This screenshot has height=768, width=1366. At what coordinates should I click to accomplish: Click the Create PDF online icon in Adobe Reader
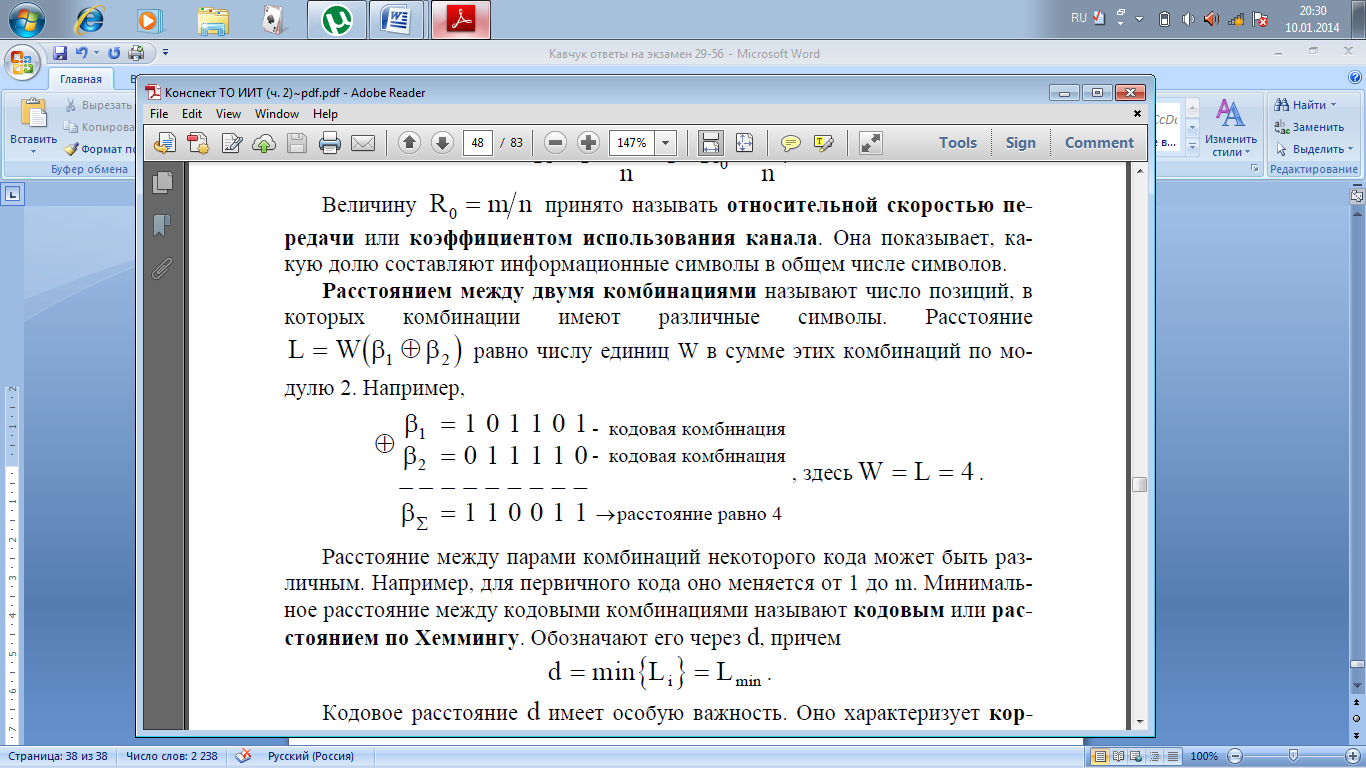pyautogui.click(x=165, y=143)
